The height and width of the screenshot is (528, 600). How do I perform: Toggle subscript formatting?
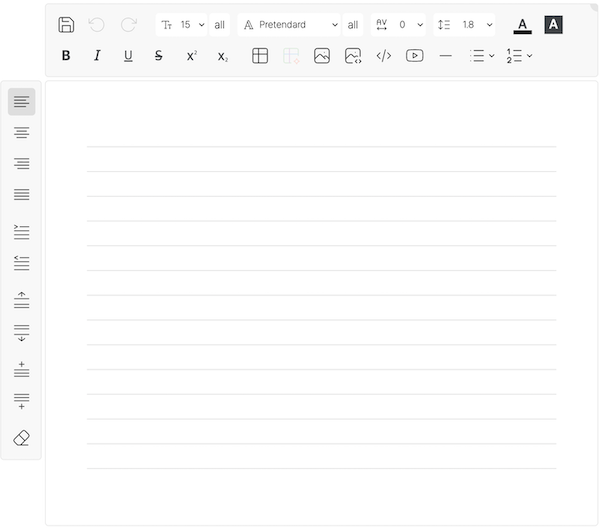click(x=222, y=56)
